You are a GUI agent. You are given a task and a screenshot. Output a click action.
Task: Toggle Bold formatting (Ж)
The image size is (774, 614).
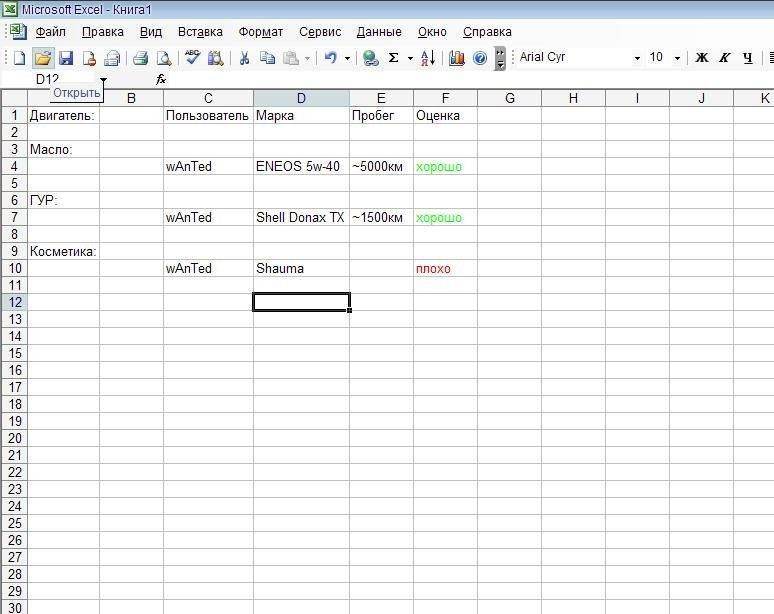(702, 58)
